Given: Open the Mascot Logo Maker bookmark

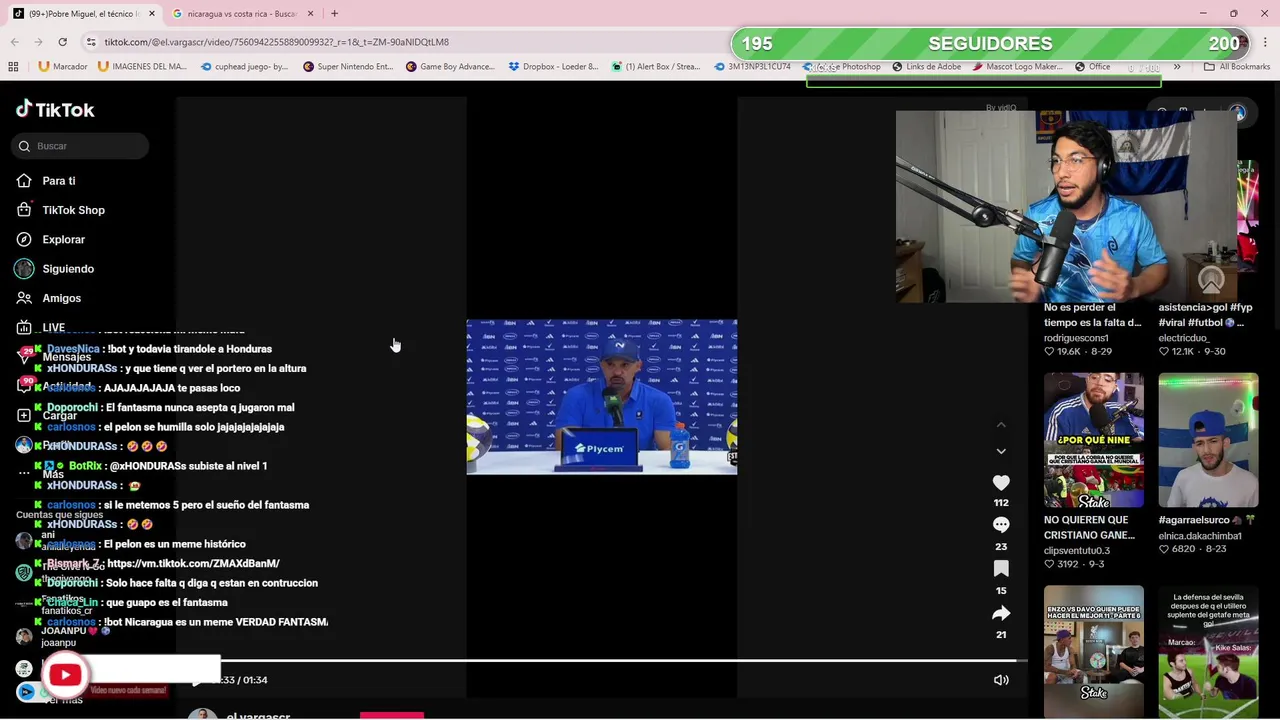Looking at the screenshot, I should tap(1017, 67).
